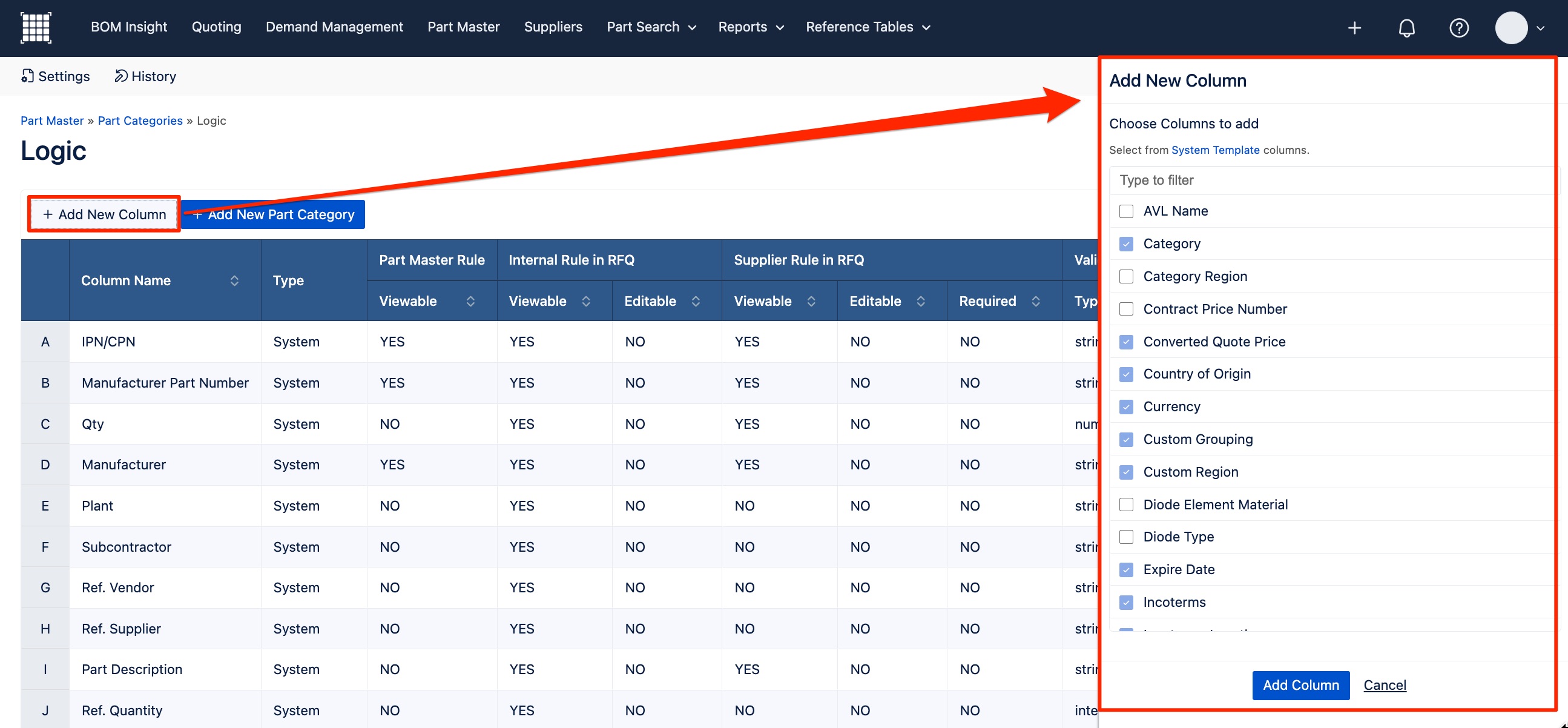The image size is (1568, 728).
Task: Switch to the Settings tab
Action: pos(55,77)
